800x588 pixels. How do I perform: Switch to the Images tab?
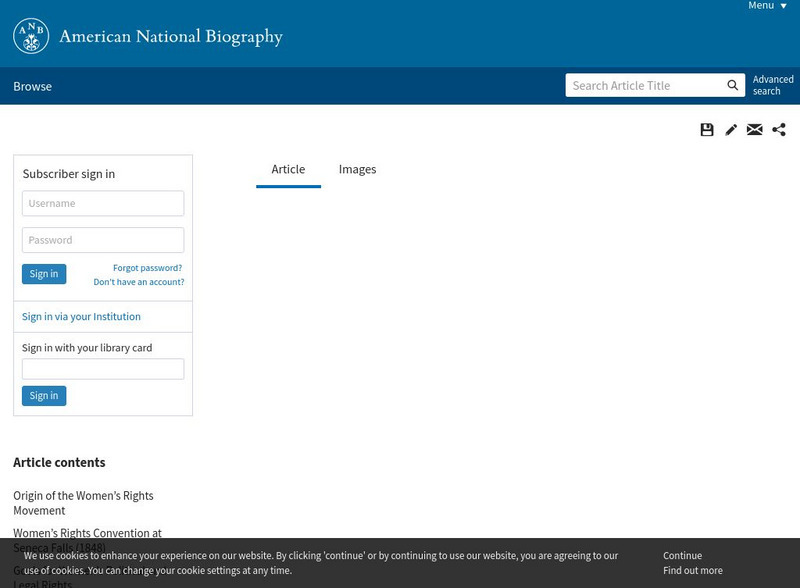(357, 169)
